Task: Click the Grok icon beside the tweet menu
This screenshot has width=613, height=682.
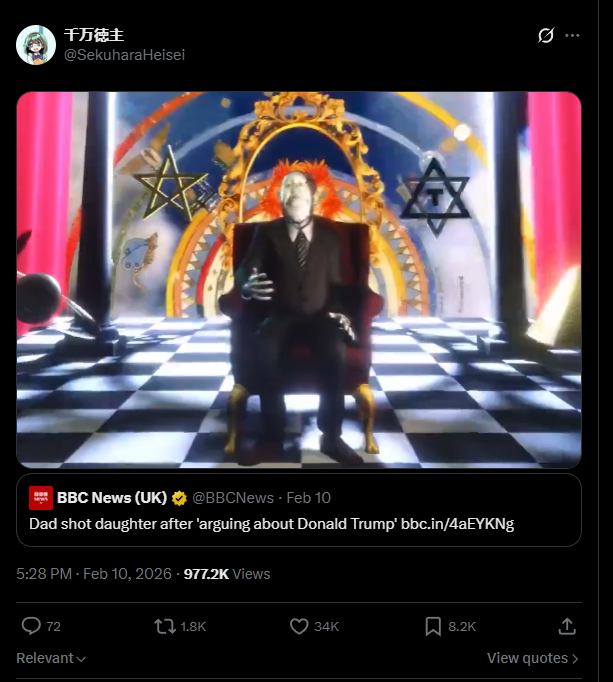Action: 545,36
